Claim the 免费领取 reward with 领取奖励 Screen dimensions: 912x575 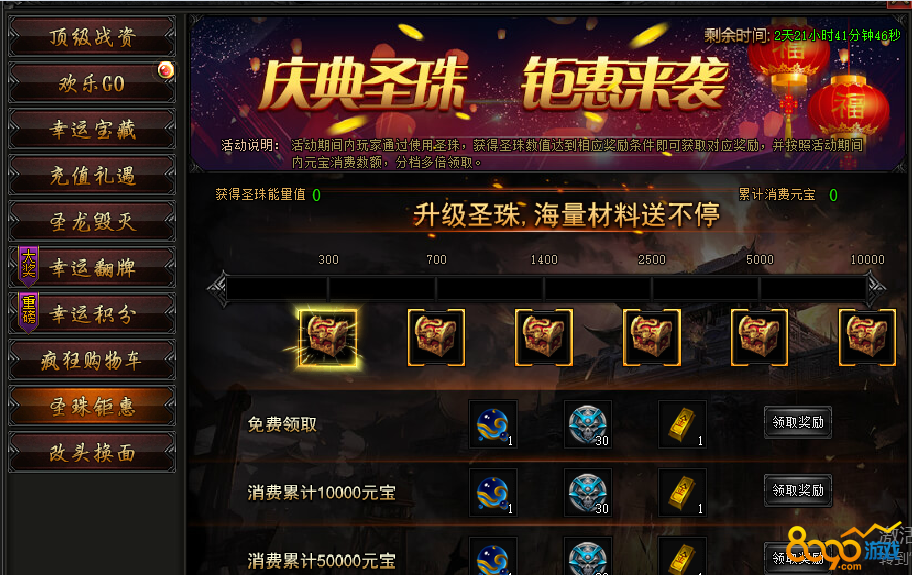click(x=798, y=423)
